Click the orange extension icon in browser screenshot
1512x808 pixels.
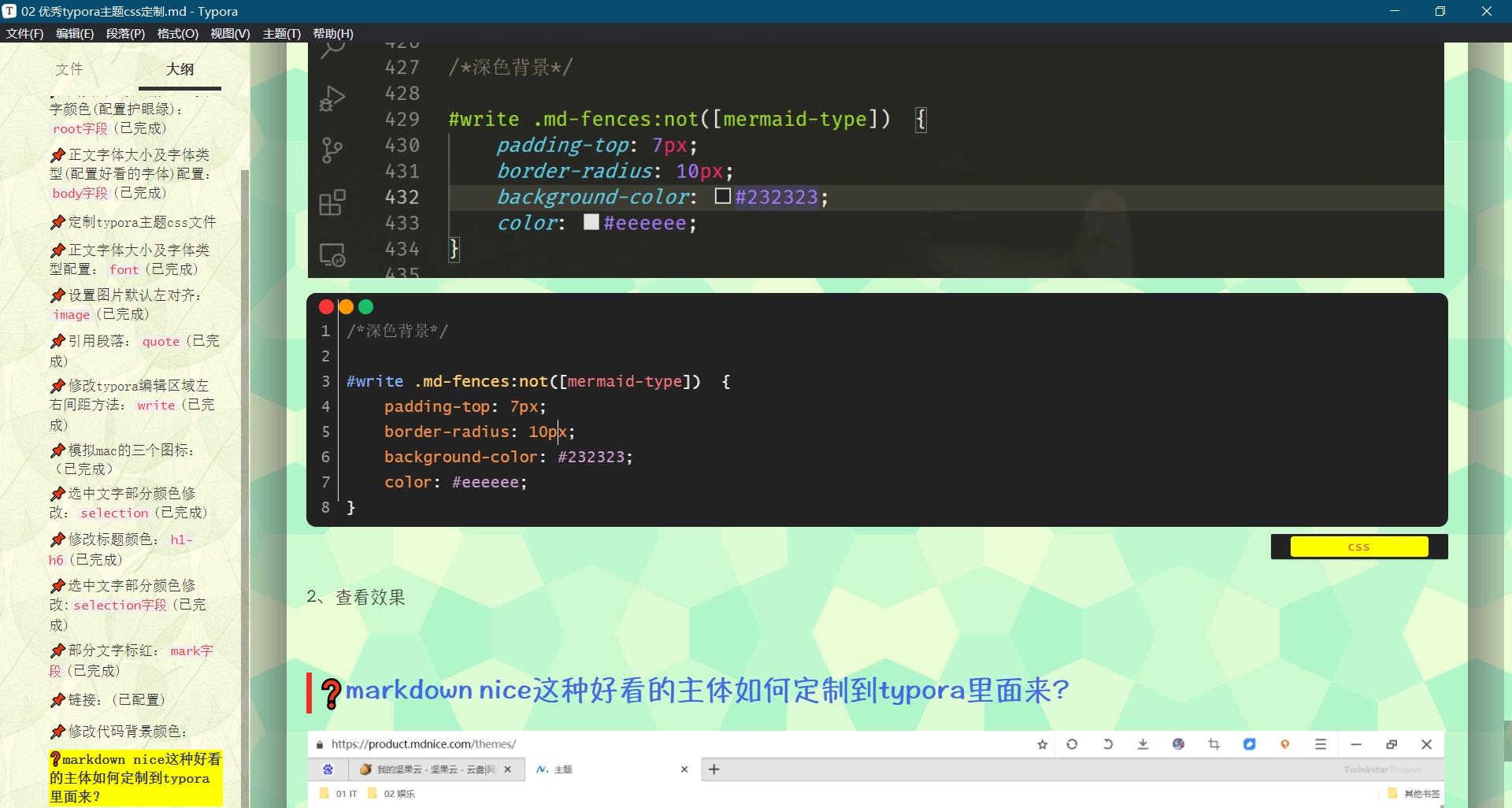tap(1284, 744)
